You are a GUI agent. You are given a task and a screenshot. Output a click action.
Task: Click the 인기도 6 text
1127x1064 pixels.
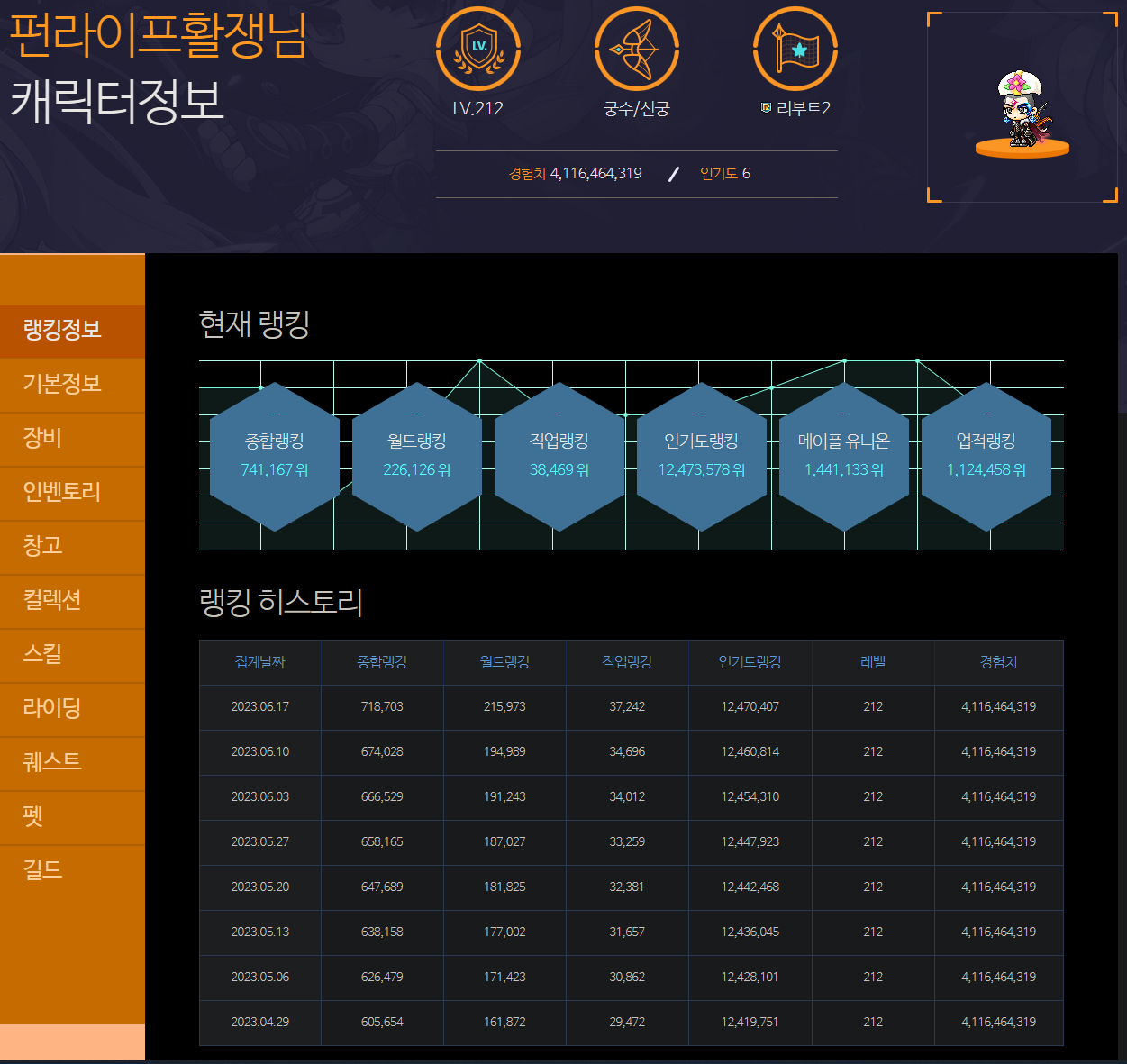click(725, 173)
